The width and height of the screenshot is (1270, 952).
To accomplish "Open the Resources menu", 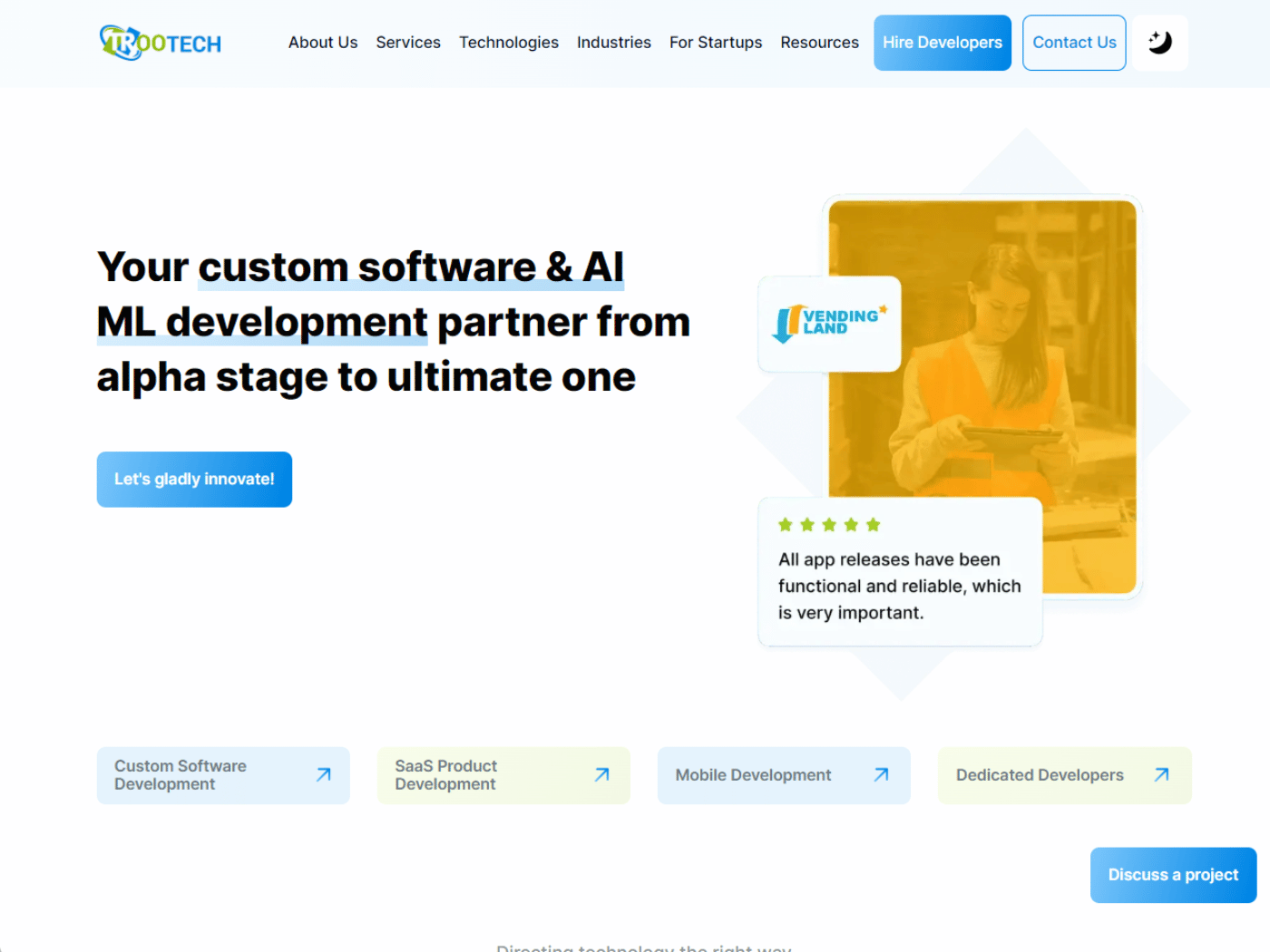I will (x=820, y=43).
